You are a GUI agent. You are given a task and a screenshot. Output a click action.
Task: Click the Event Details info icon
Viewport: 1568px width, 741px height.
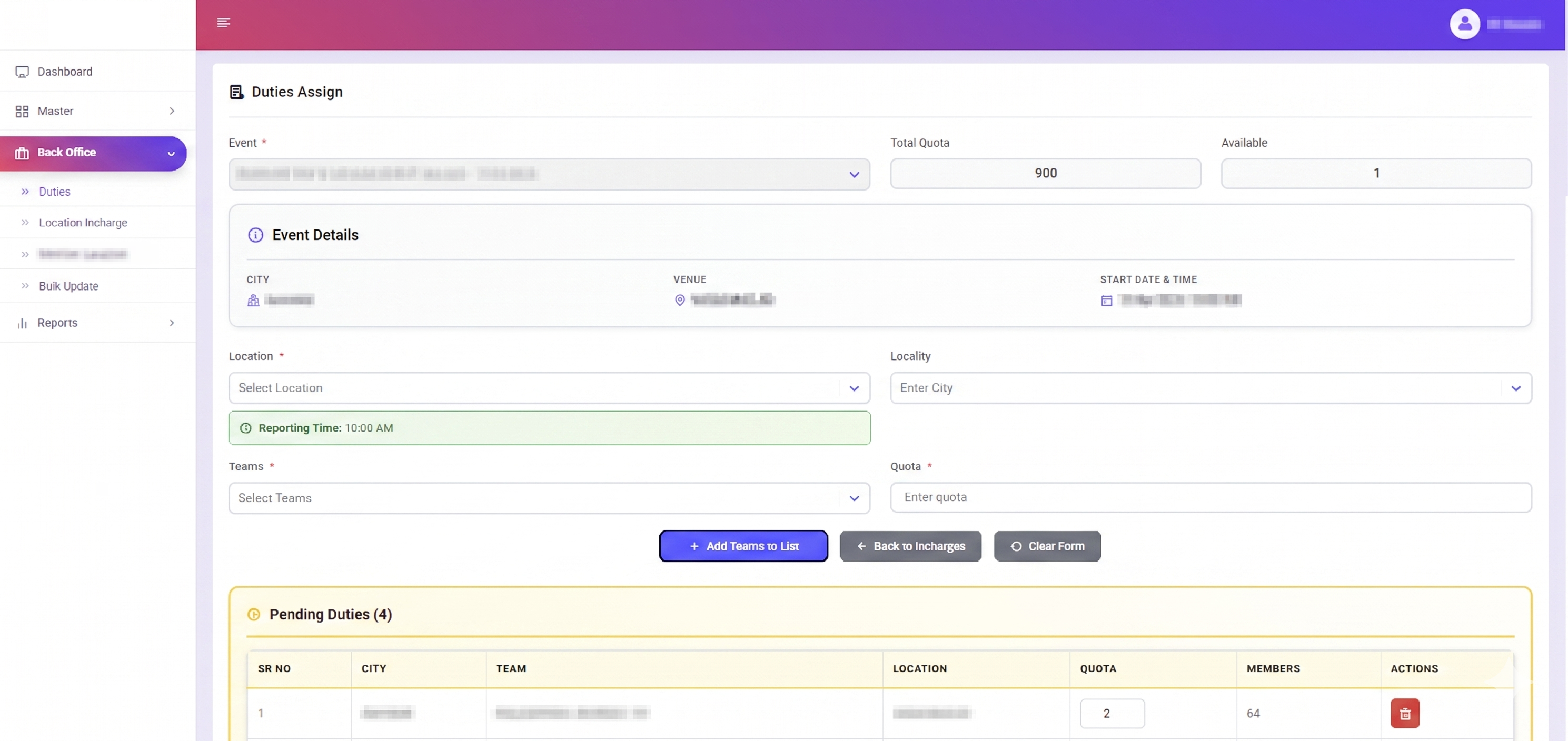click(256, 235)
